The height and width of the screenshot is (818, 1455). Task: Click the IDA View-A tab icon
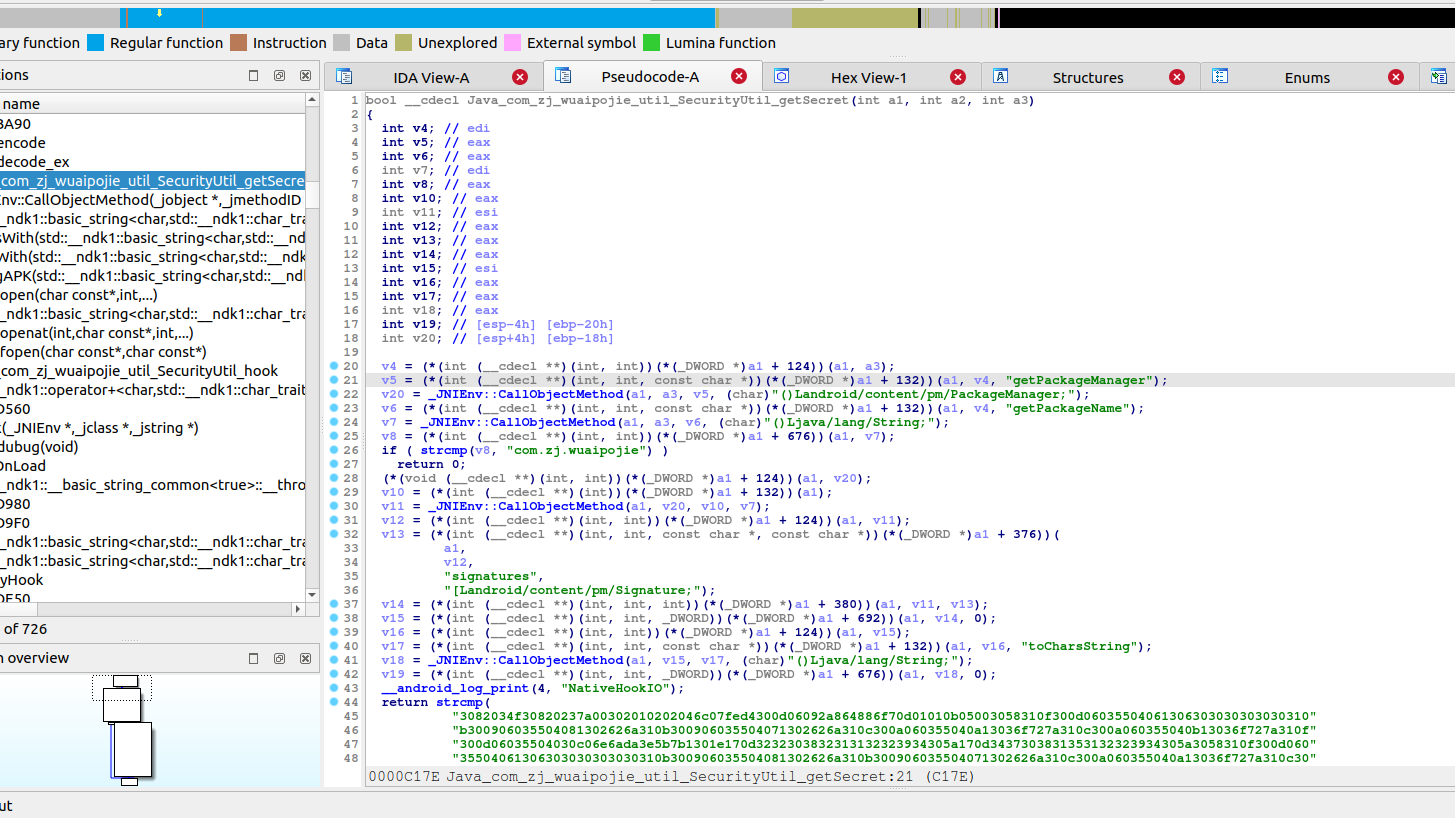pos(345,77)
